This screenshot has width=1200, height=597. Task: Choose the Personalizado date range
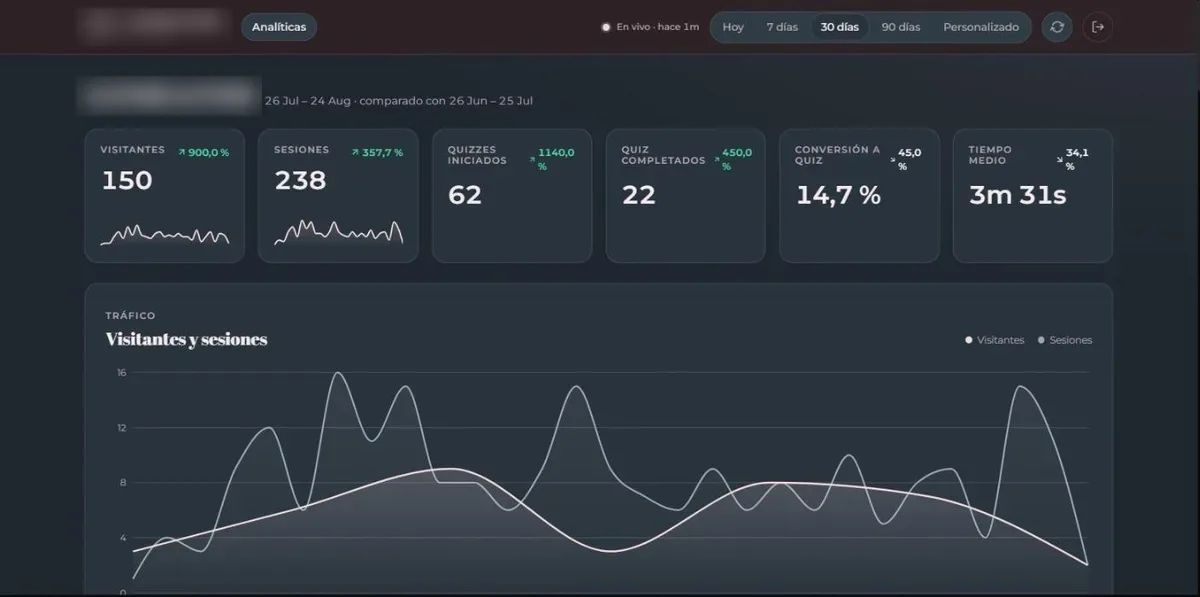[981, 27]
